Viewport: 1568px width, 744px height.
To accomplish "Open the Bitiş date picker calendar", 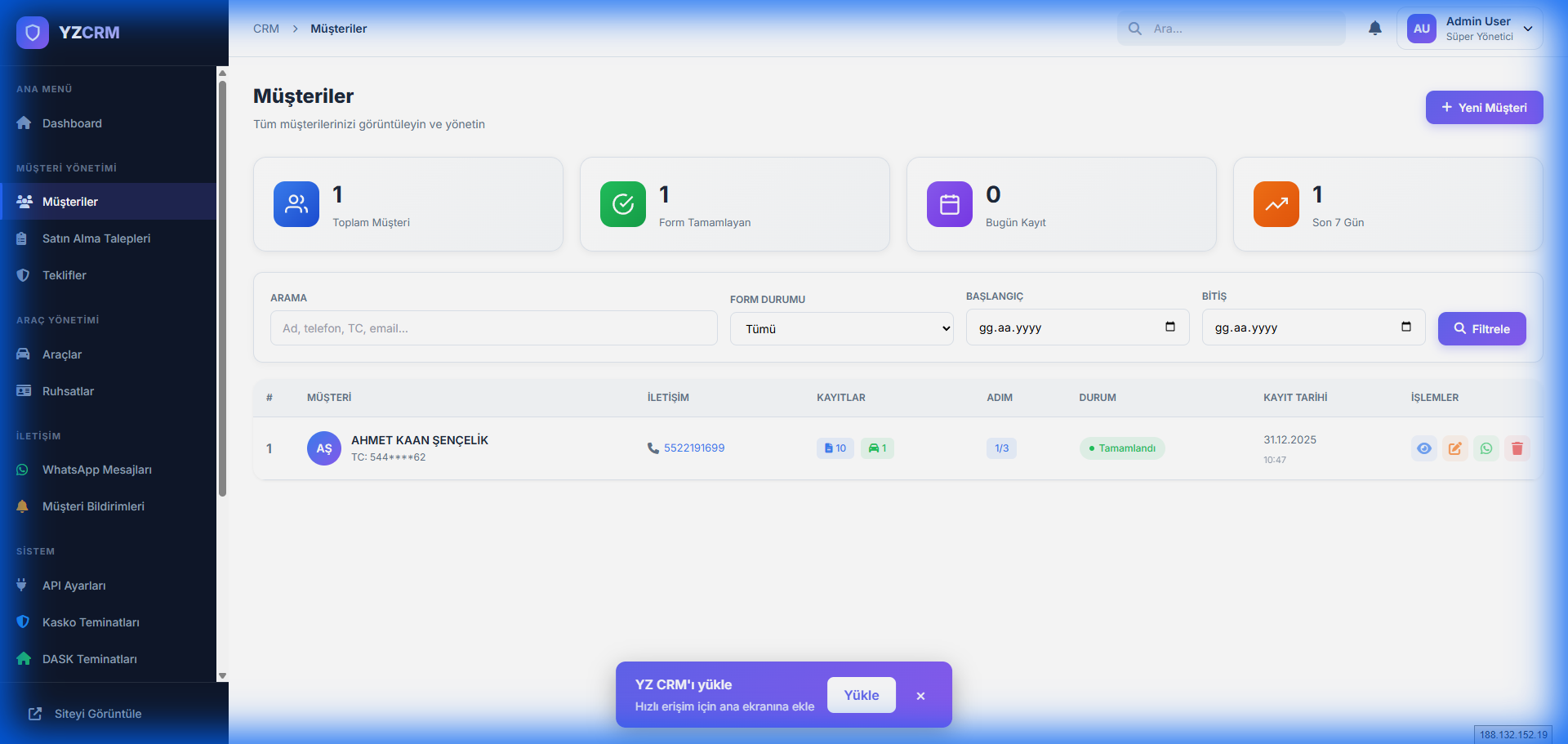I will point(1406,327).
